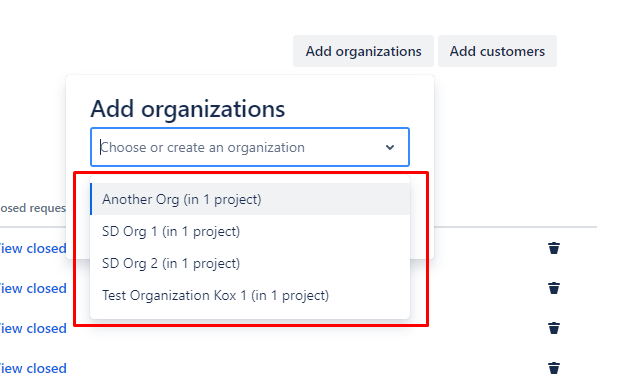
Task: Collapse the organization dropdown using the chevron arrow
Action: coord(390,147)
